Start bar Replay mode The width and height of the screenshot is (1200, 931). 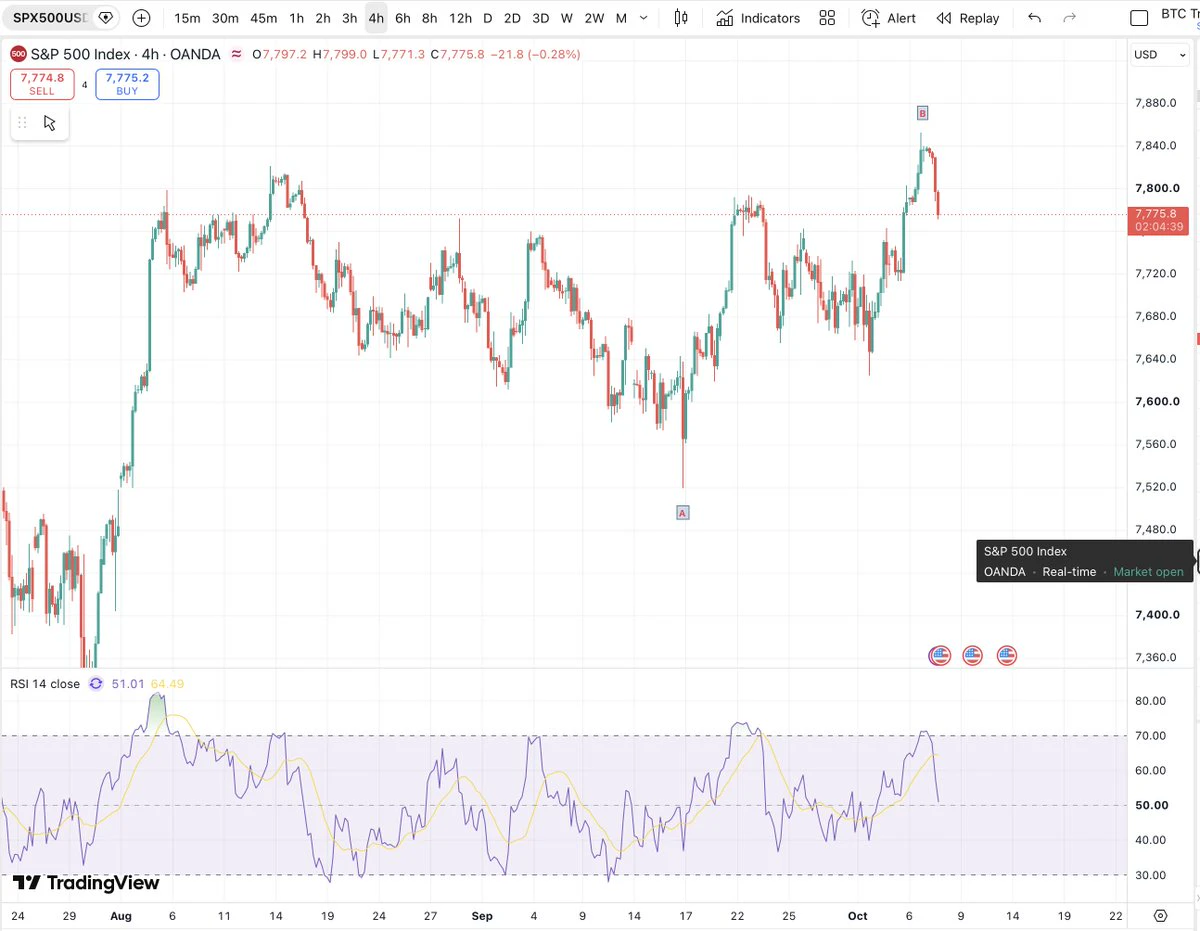967,18
